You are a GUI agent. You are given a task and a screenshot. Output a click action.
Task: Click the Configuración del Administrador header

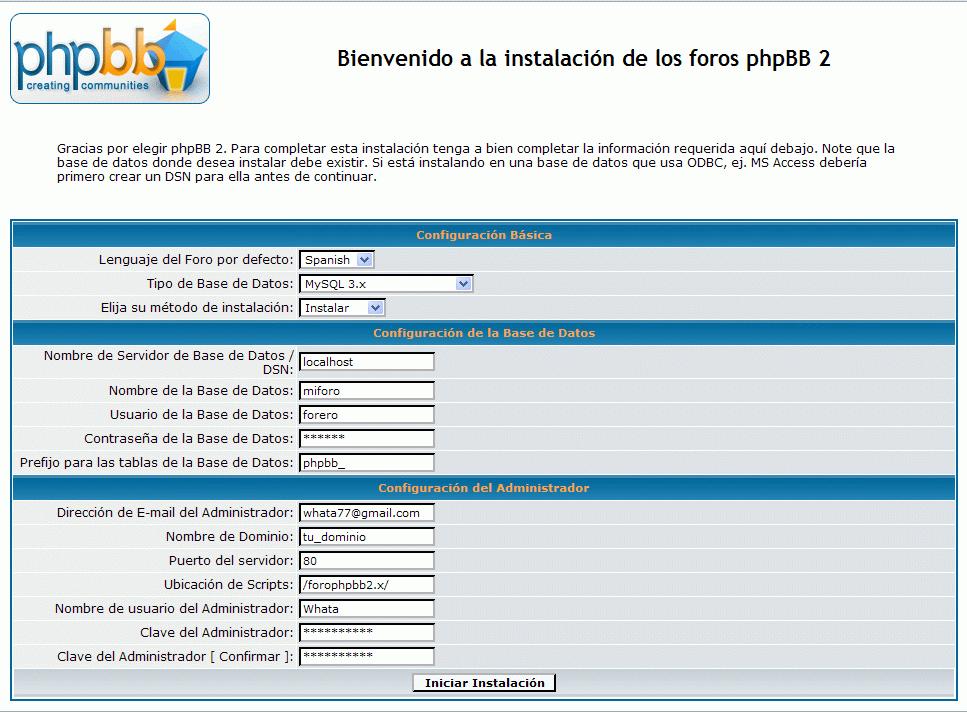(484, 488)
